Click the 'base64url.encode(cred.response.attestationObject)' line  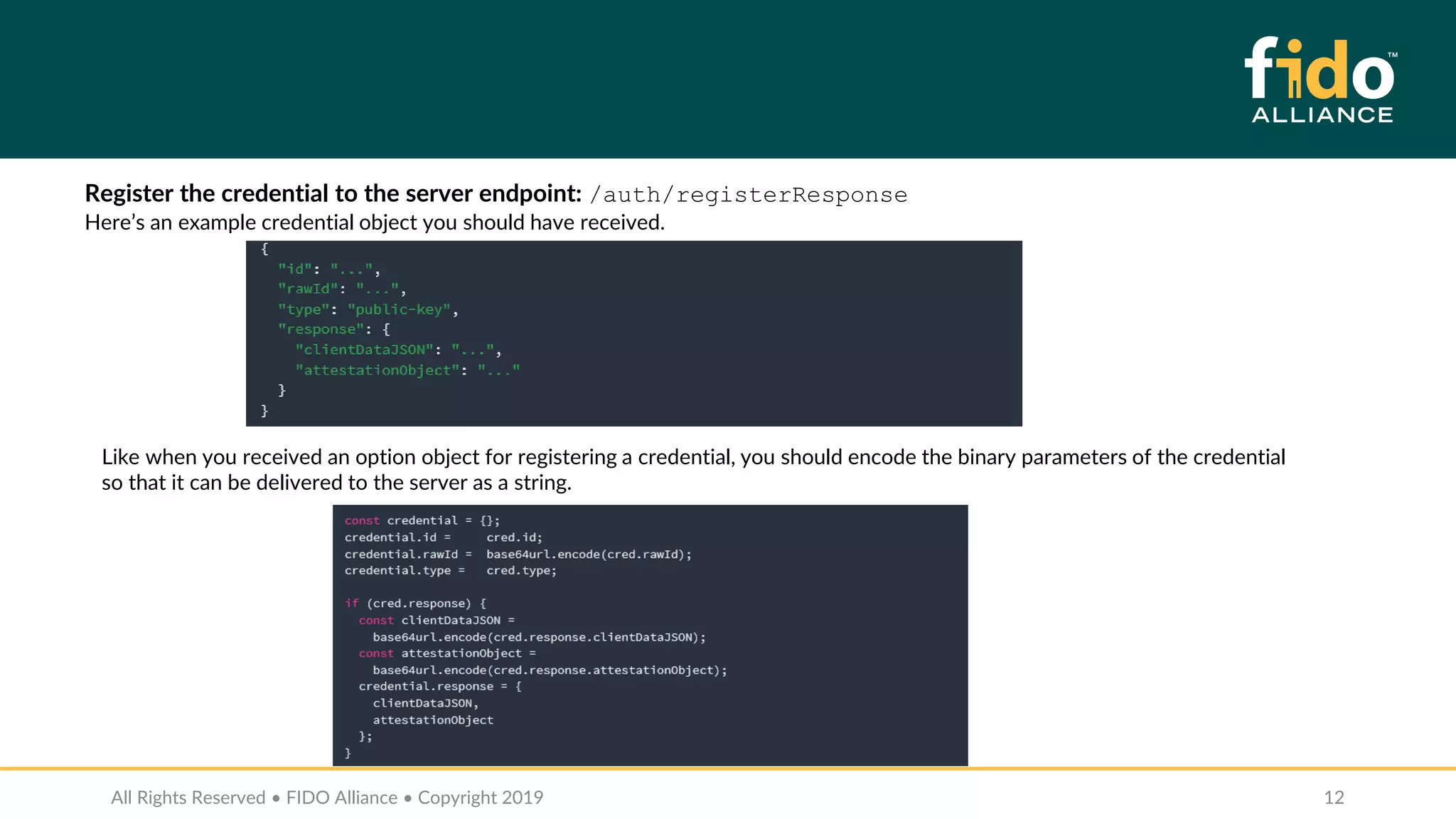coord(550,670)
